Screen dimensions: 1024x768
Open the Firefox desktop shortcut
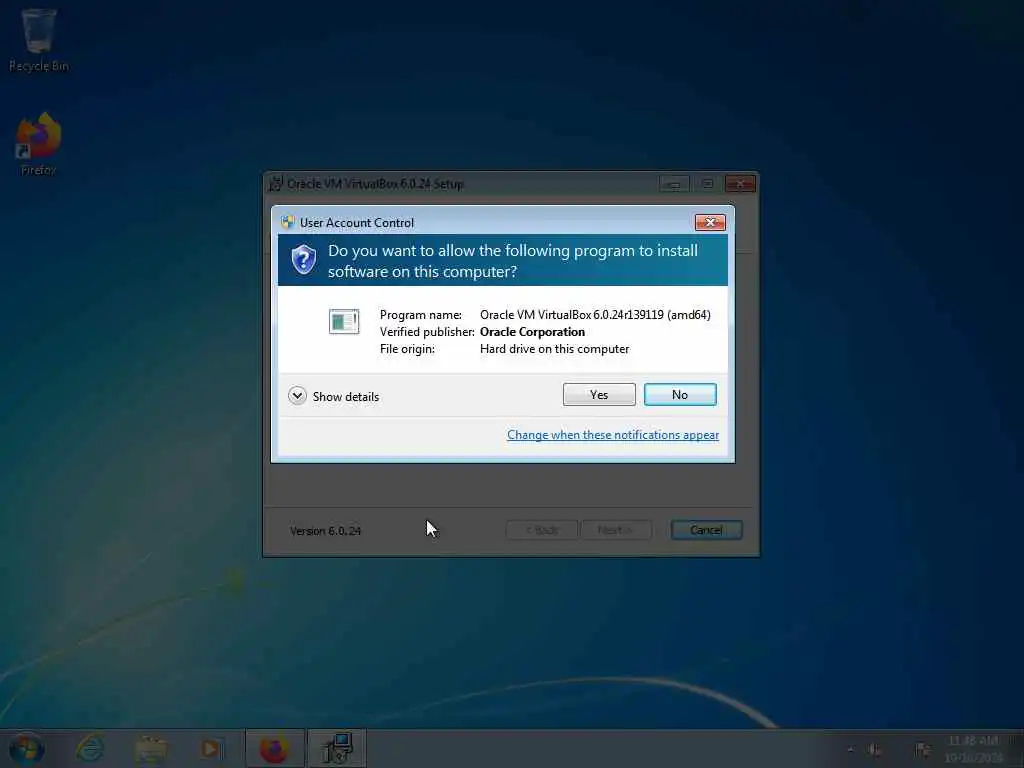tap(39, 144)
